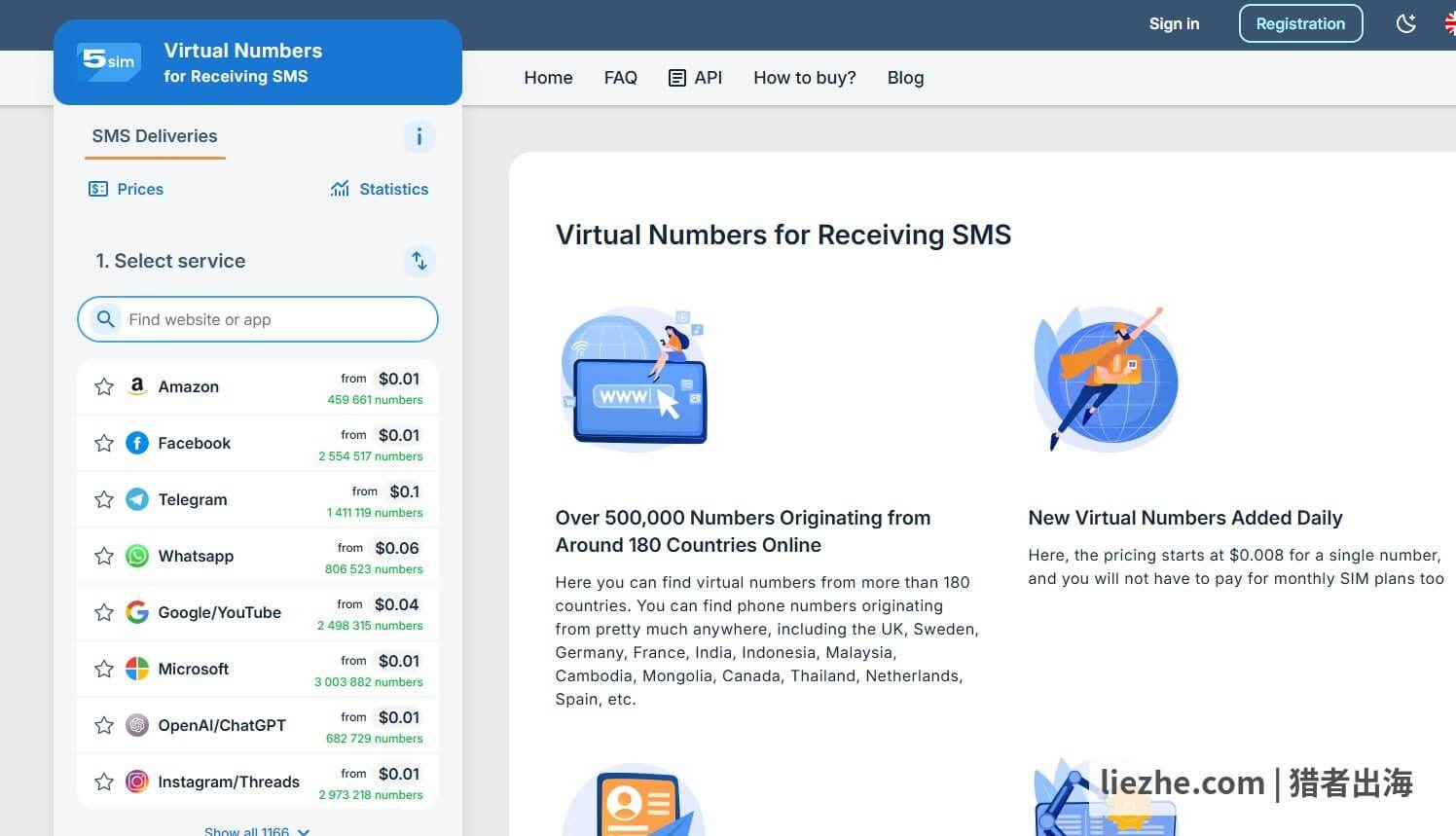Click the '2 973 218 numbers' count
Viewport: 1456px width, 836px height.
371,795
